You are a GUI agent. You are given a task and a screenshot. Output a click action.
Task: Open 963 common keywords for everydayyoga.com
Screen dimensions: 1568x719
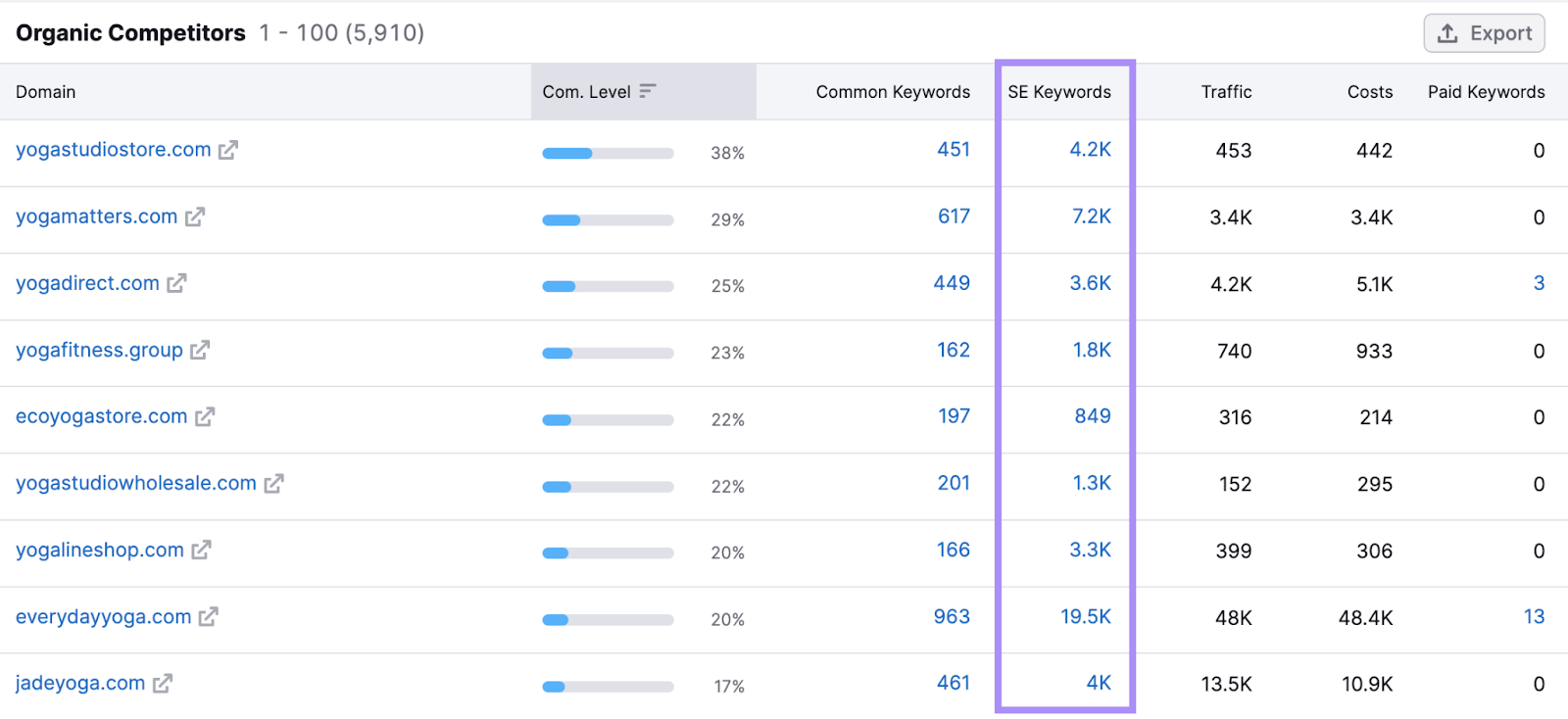[x=952, y=616]
